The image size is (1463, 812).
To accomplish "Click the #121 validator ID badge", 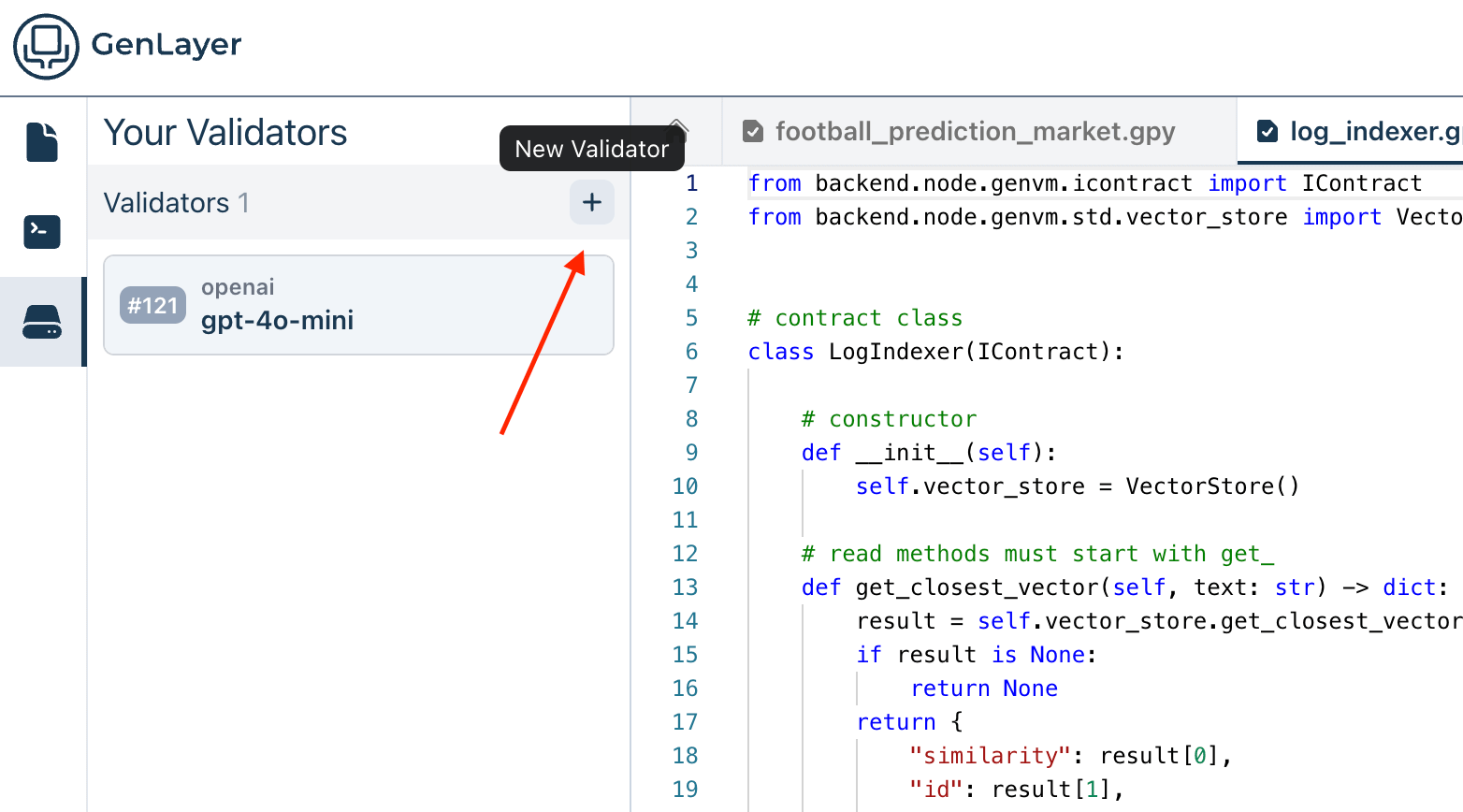I will [x=152, y=305].
